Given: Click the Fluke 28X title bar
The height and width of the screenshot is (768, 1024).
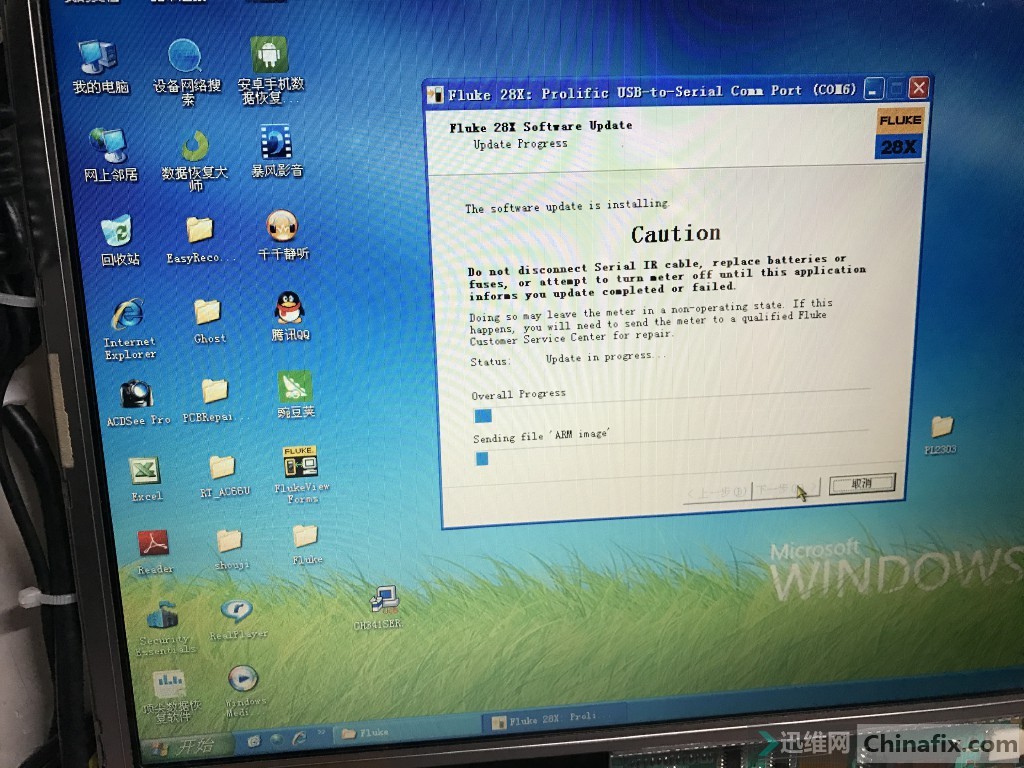Looking at the screenshot, I should pos(677,91).
